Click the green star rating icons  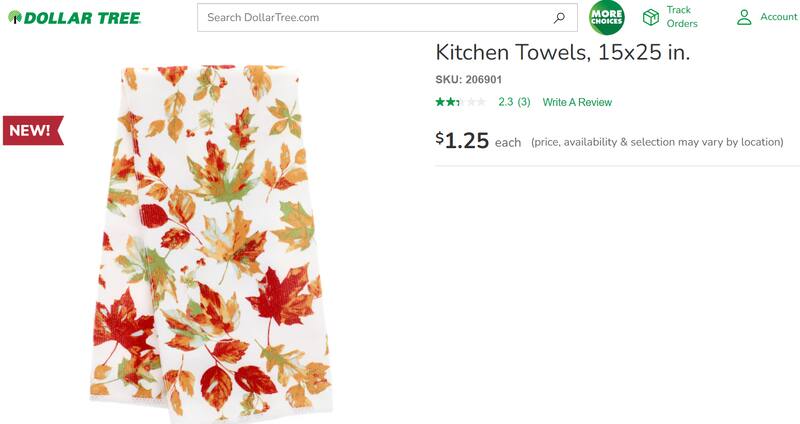pyautogui.click(x=460, y=102)
